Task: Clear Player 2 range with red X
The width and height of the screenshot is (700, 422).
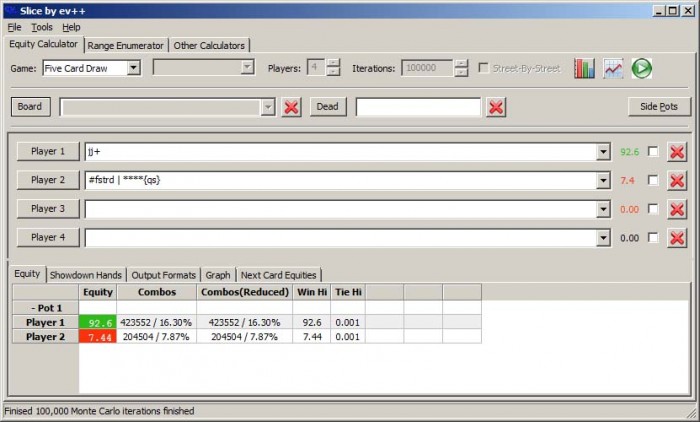Action: coord(677,180)
